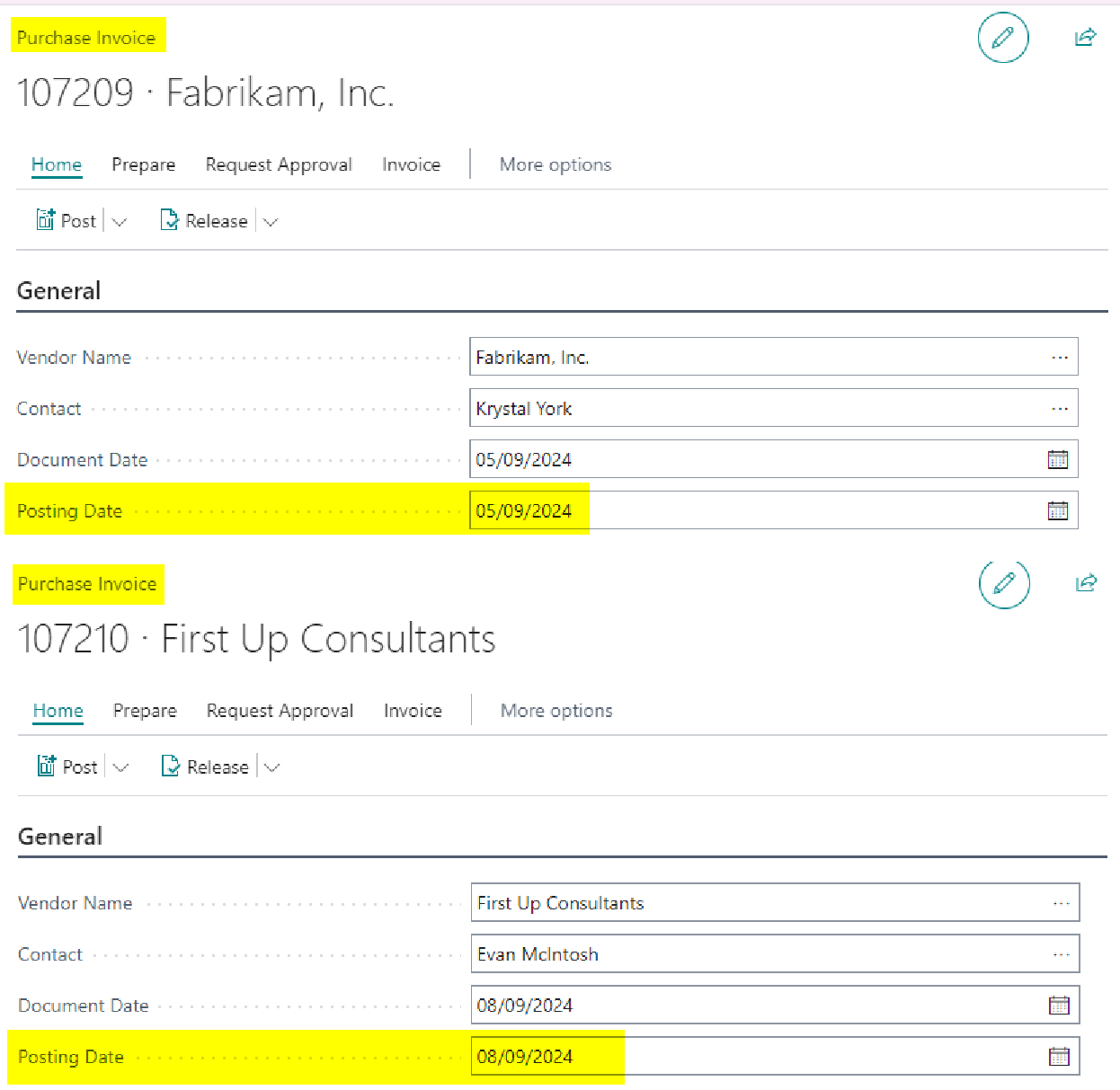Screen dimensions: 1120x1090
Task: Open the calendar picker for 08/09/2024 Document Date
Action: [x=1059, y=1006]
